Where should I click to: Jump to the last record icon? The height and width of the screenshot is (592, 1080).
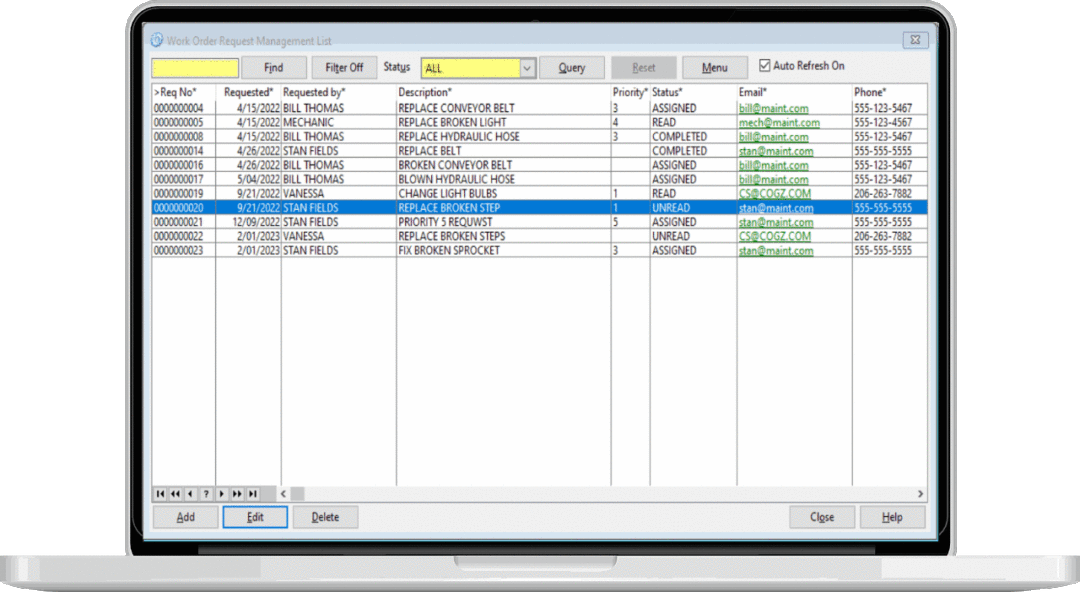(251, 494)
